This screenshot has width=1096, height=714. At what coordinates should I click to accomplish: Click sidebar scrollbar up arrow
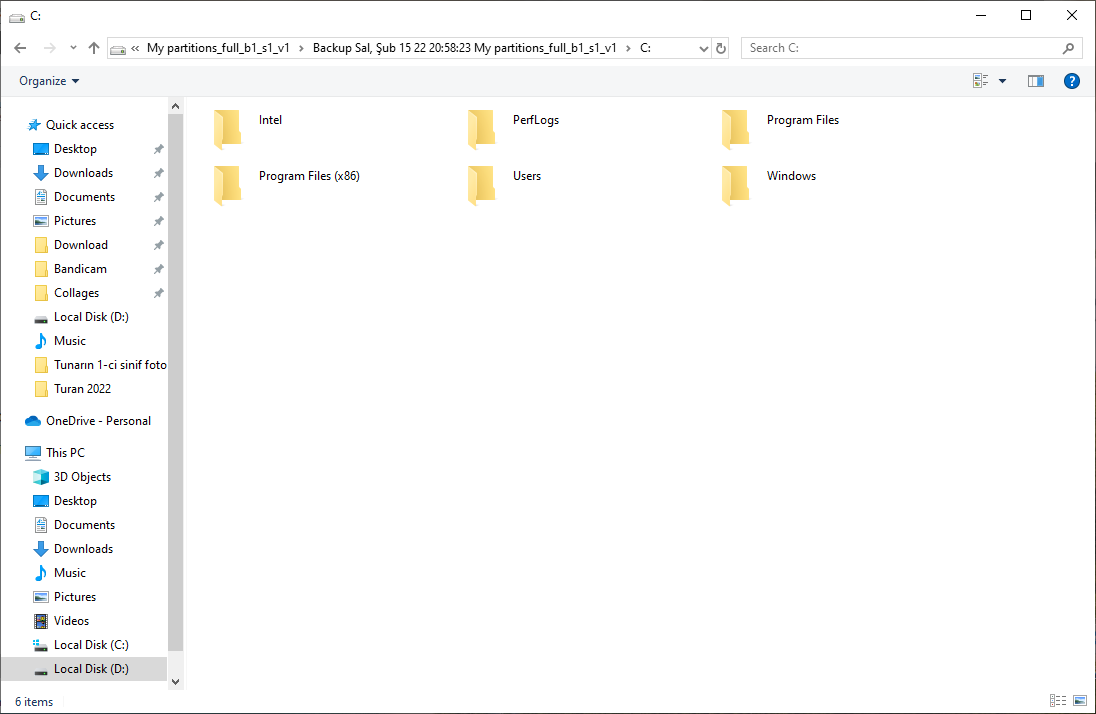175,106
